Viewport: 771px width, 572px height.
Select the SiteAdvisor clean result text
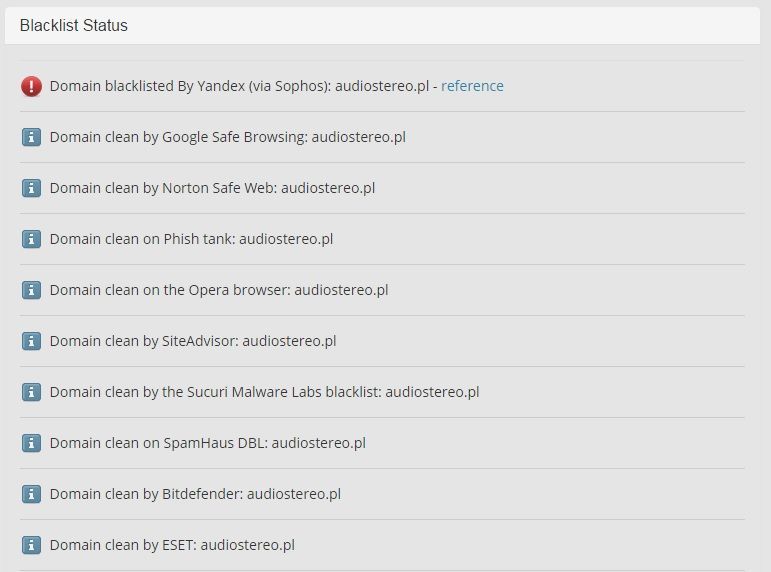pos(193,341)
